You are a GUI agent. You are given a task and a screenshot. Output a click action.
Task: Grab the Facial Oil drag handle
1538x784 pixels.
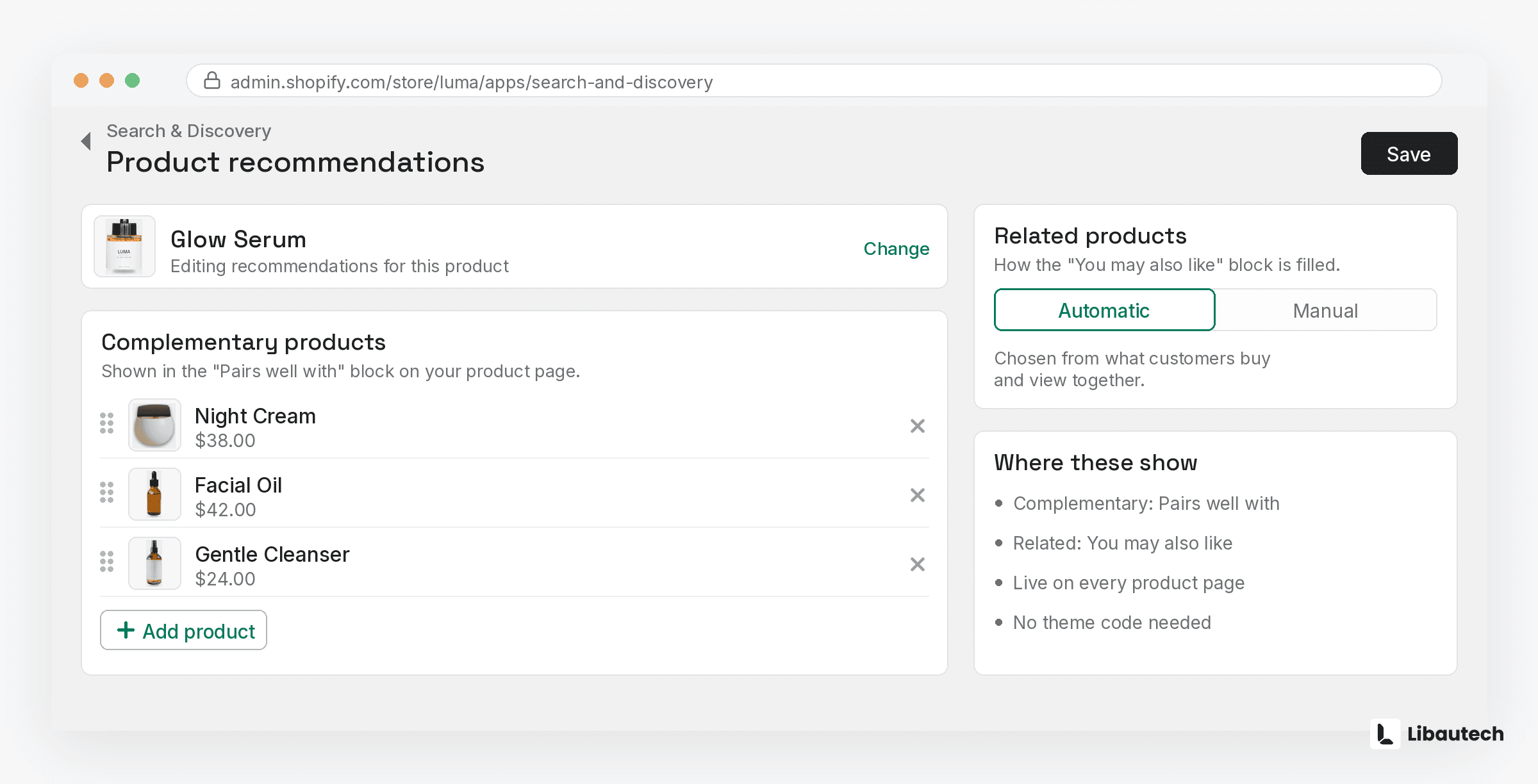[x=107, y=493]
